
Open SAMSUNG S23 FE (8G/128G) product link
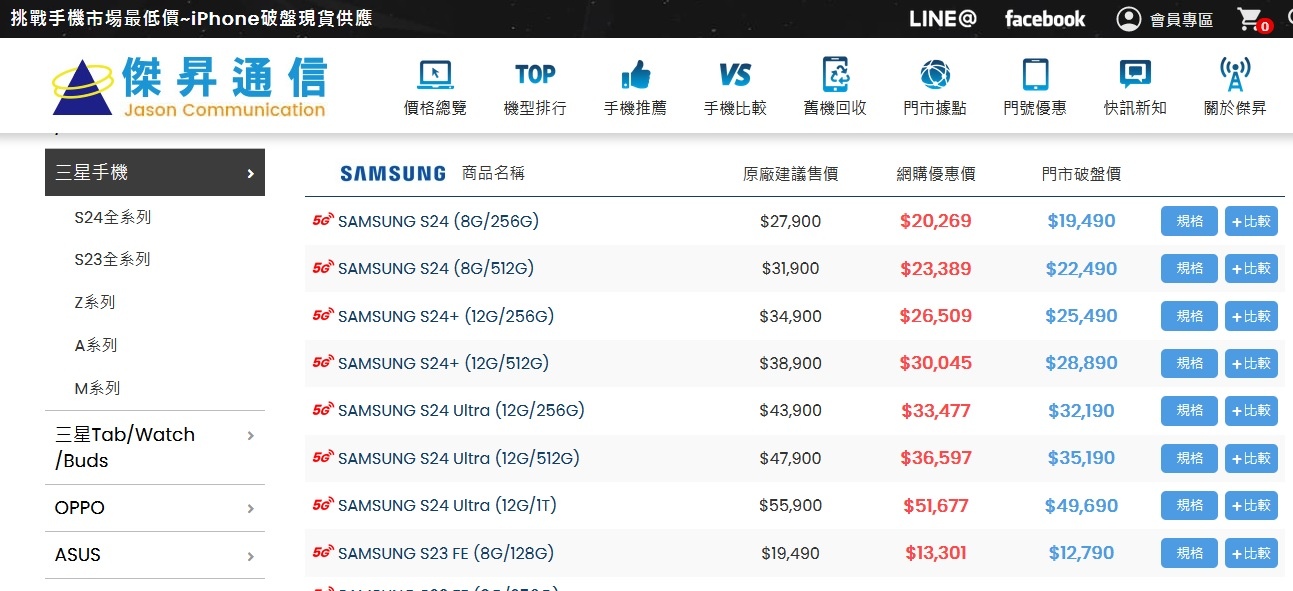pos(446,552)
